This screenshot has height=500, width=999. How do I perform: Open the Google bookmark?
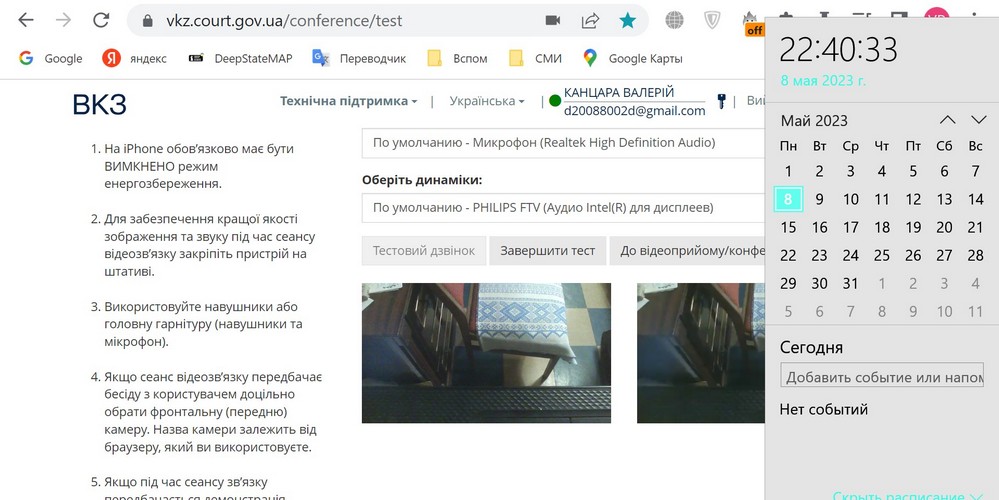51,59
